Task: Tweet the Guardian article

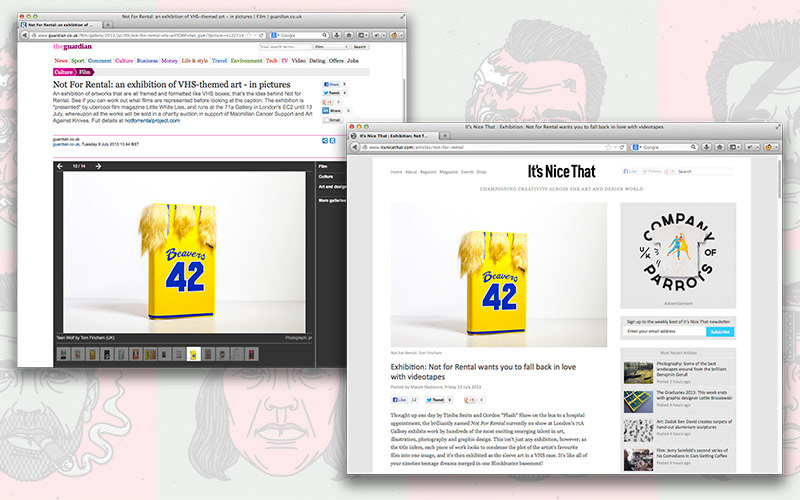Action: pyautogui.click(x=331, y=93)
